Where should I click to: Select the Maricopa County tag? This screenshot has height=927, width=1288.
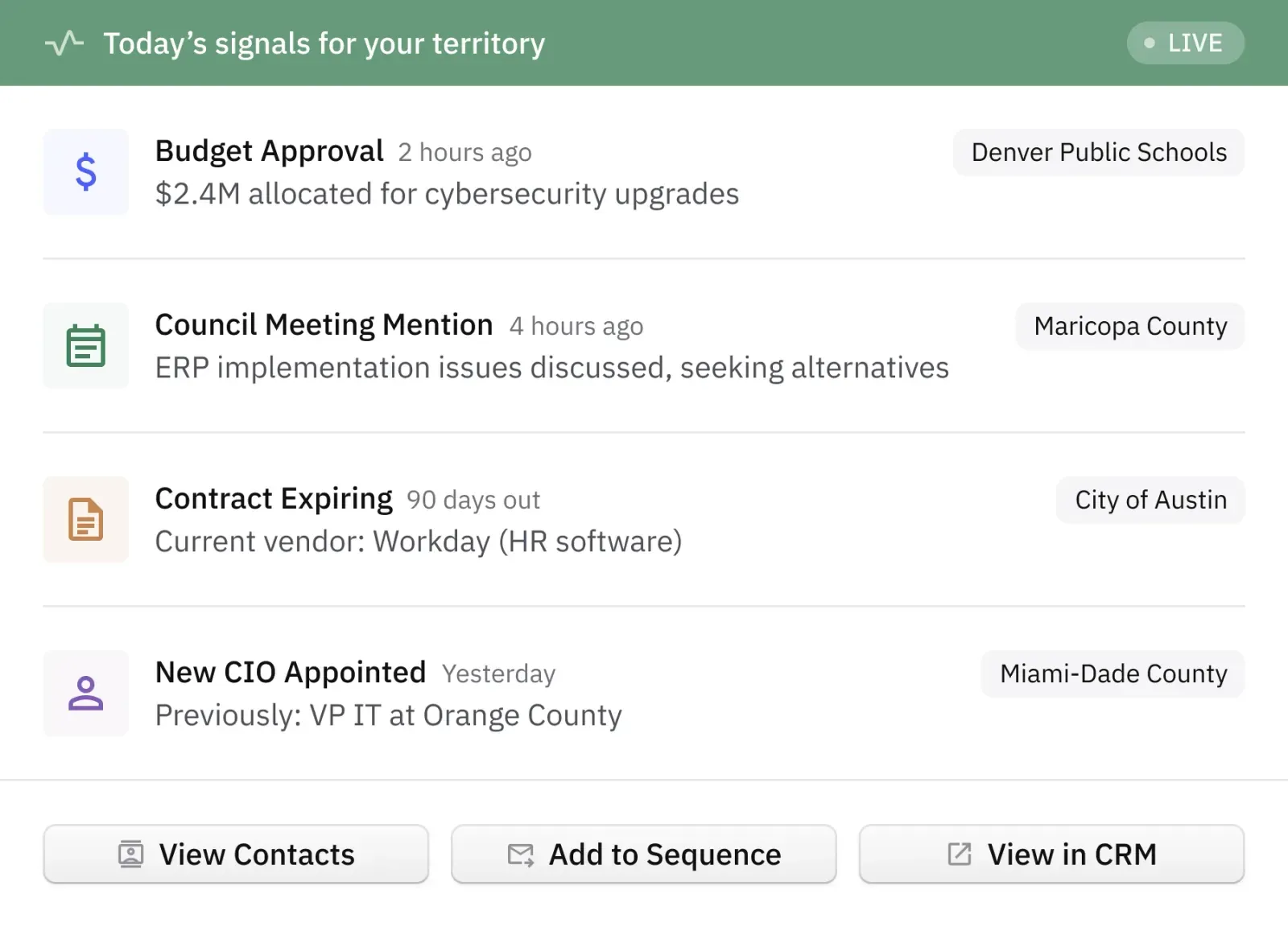[1130, 326]
